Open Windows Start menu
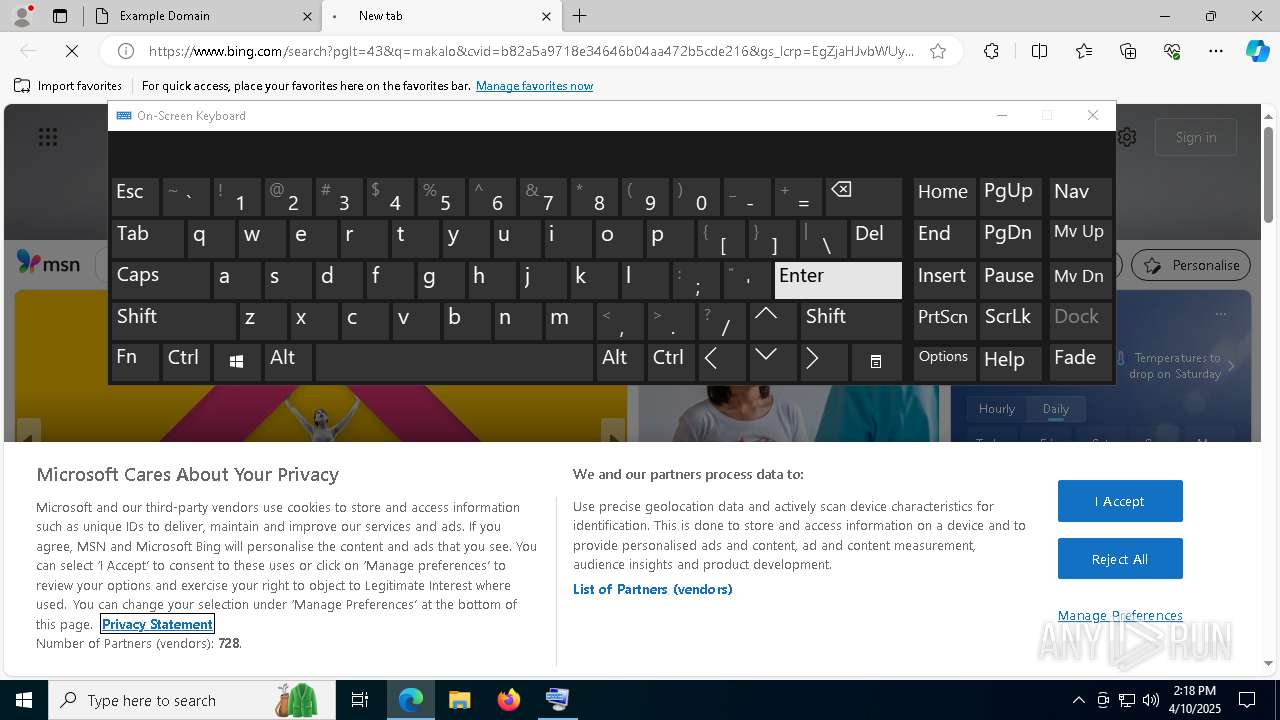The width and height of the screenshot is (1280, 720). 24,700
